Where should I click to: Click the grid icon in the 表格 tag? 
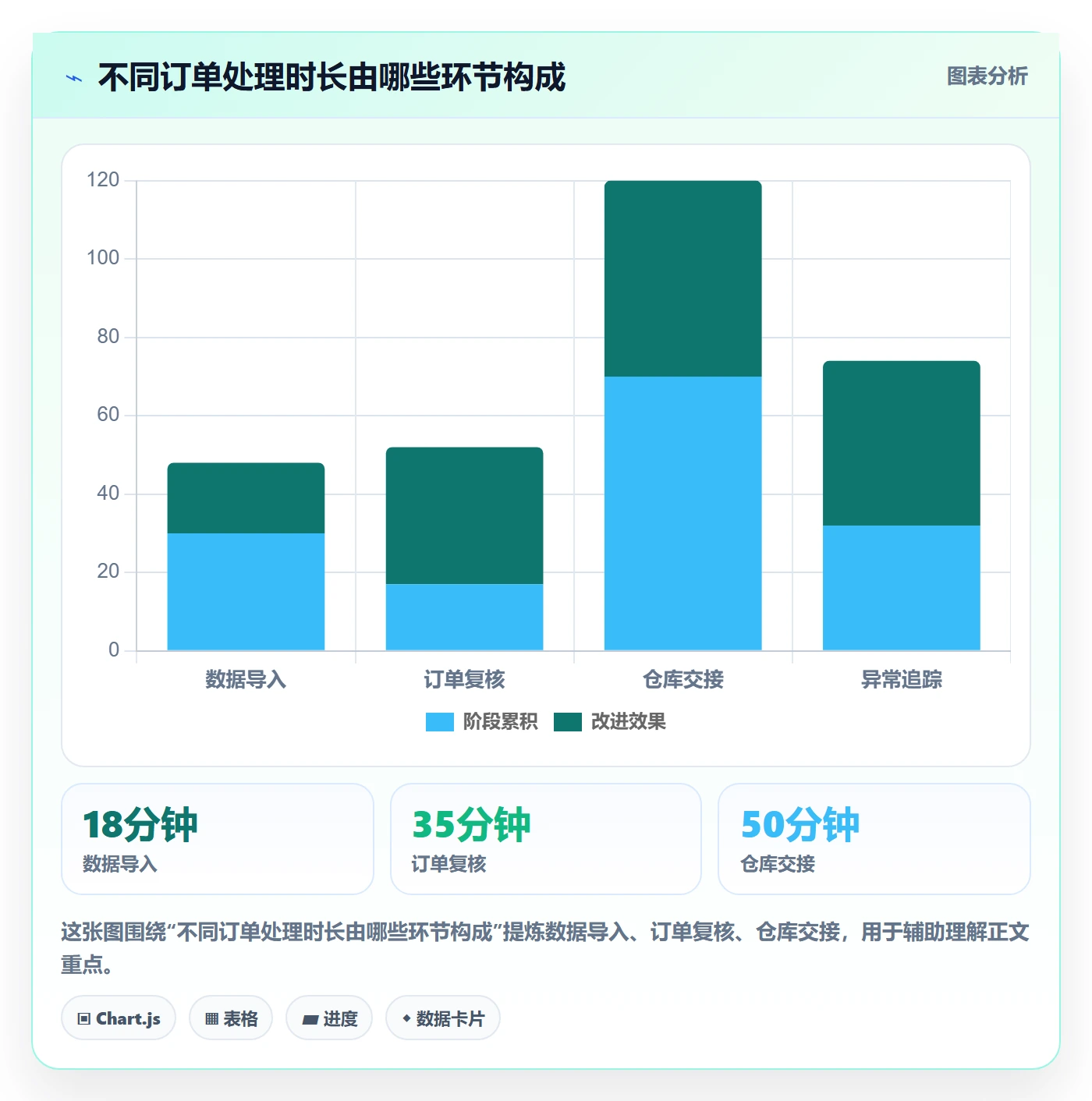(x=211, y=1018)
